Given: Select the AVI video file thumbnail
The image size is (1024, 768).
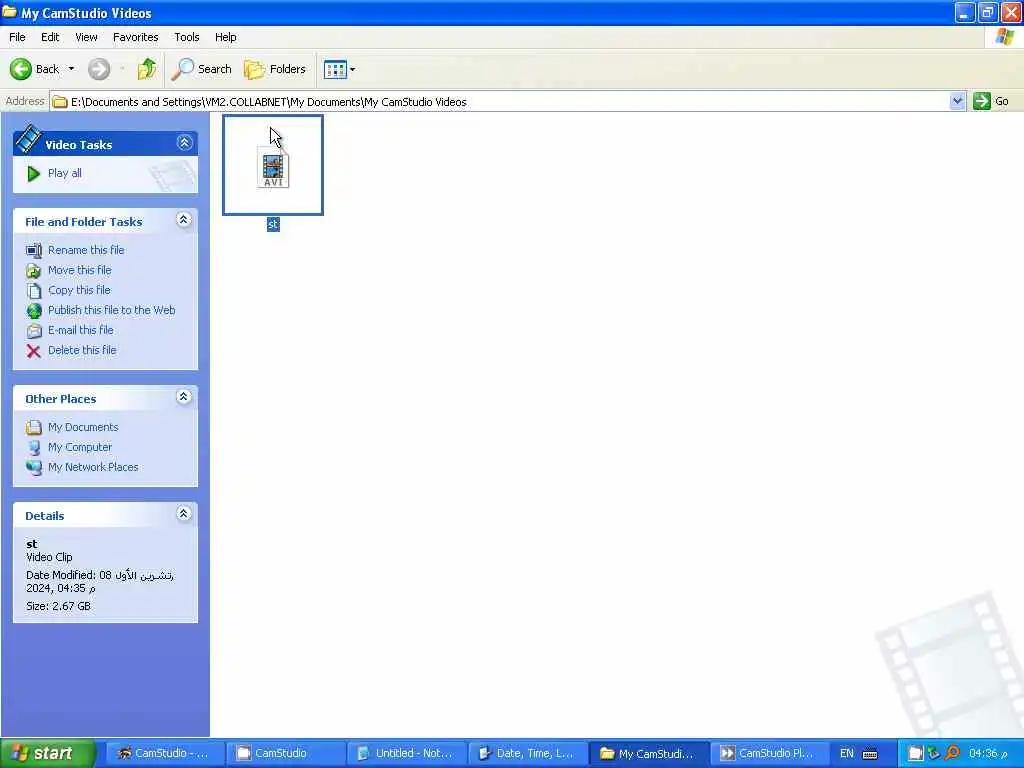Looking at the screenshot, I should (x=273, y=165).
